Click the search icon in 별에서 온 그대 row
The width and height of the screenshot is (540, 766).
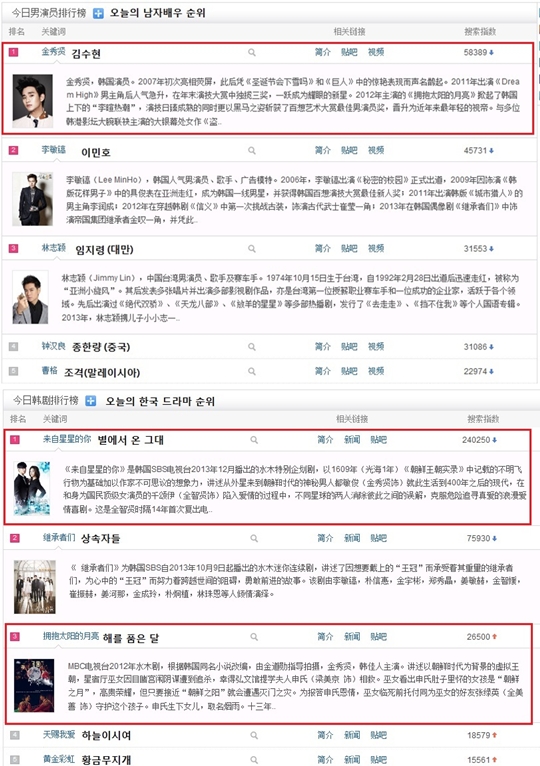point(254,440)
